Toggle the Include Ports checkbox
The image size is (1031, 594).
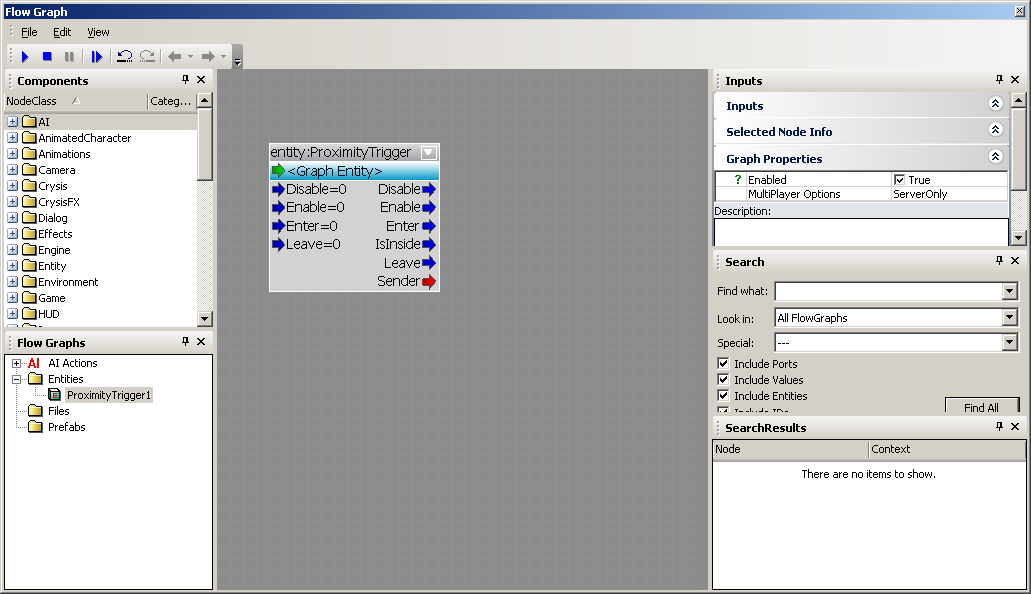pyautogui.click(x=723, y=363)
